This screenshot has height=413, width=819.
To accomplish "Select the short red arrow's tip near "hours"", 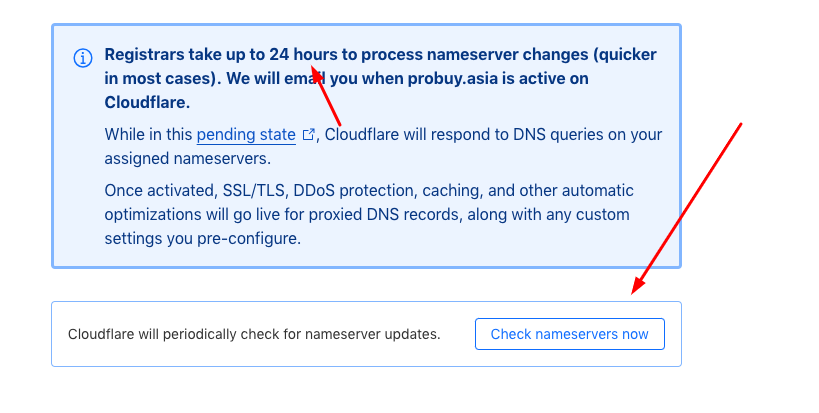I will pos(315,69).
